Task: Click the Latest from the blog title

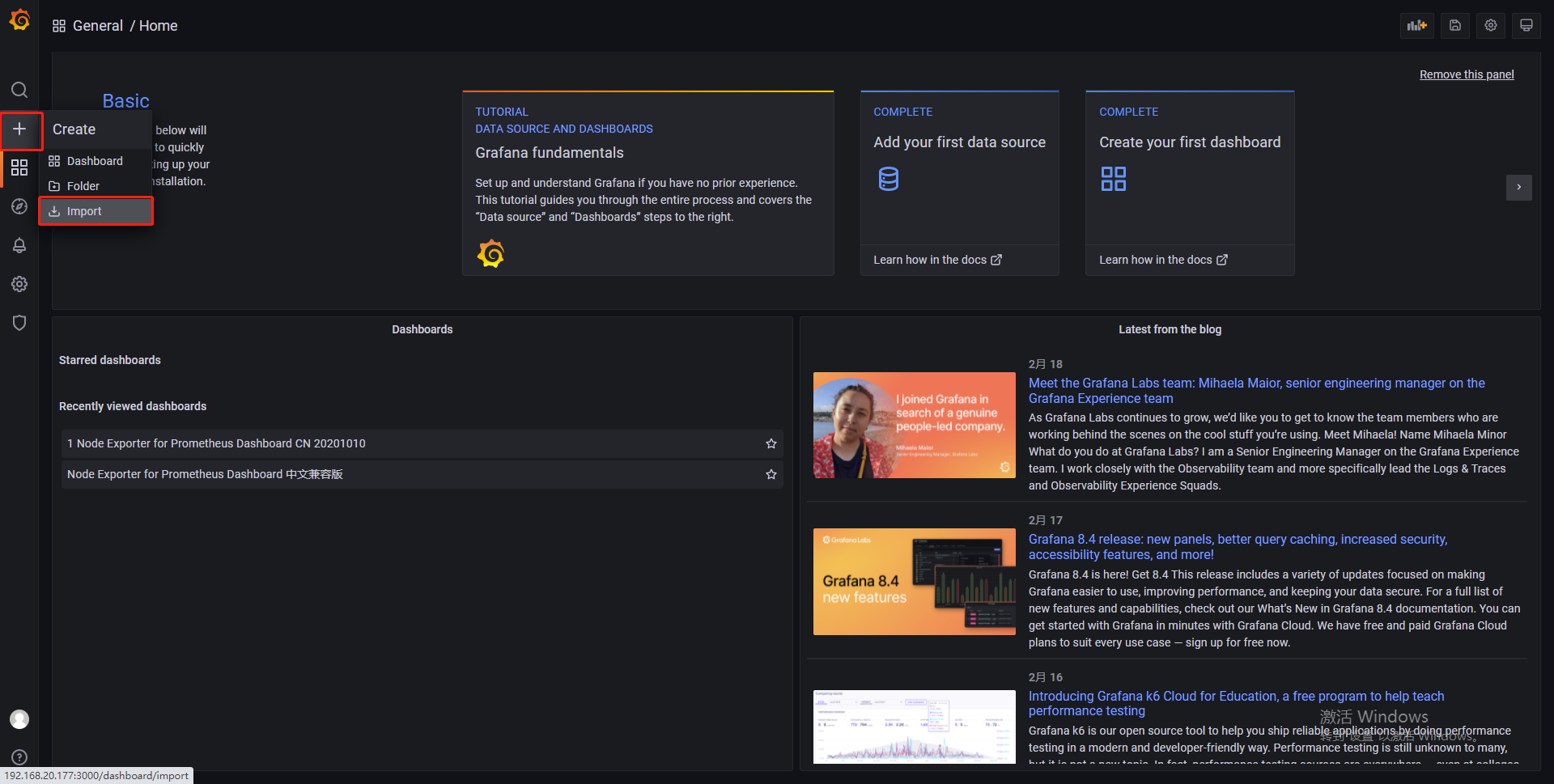Action: coord(1170,329)
